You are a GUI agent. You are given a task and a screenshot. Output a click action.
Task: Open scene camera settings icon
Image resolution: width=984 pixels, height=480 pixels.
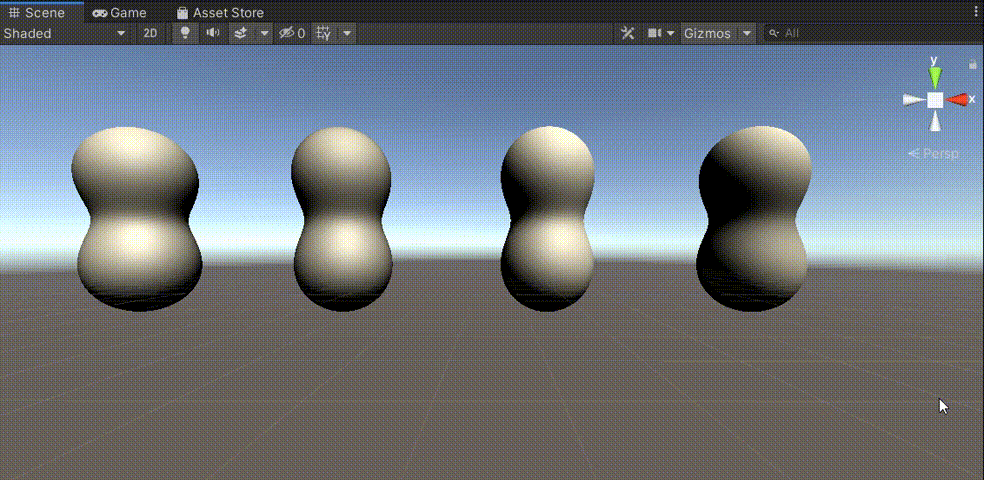(655, 33)
